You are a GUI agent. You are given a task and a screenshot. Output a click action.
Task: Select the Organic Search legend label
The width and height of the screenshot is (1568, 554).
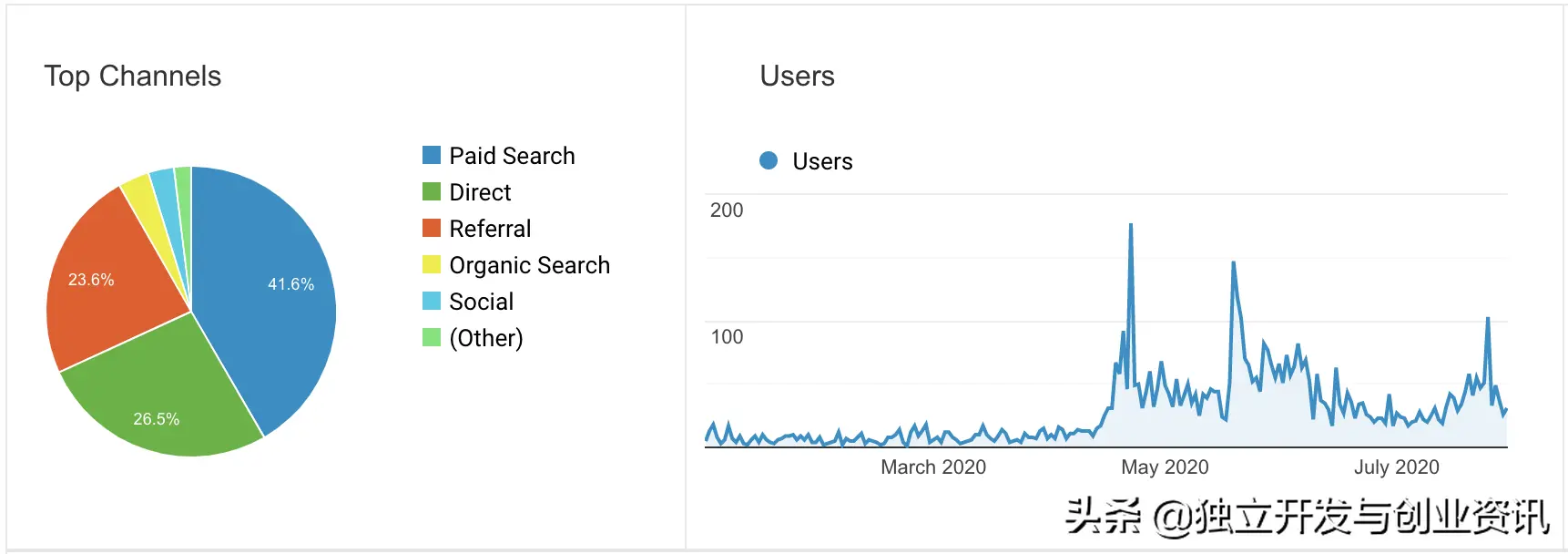[529, 265]
